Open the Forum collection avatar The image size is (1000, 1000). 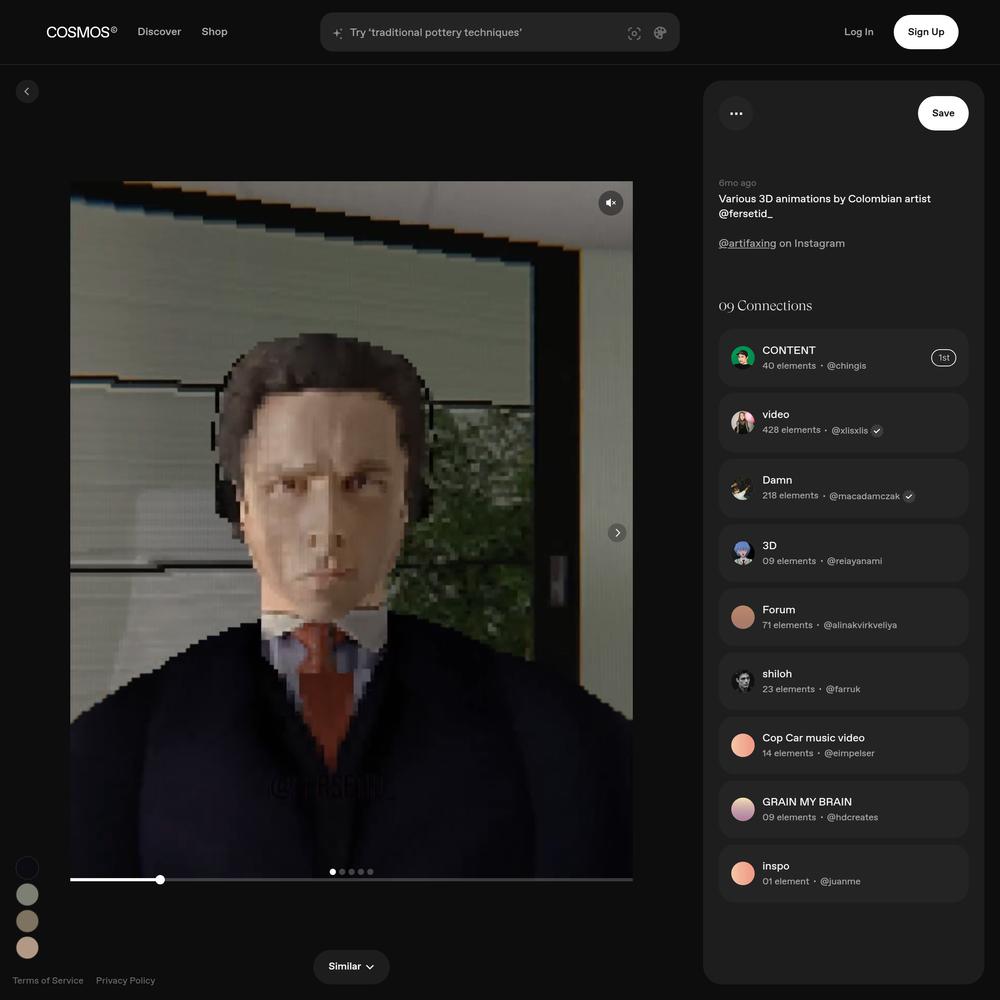click(742, 617)
